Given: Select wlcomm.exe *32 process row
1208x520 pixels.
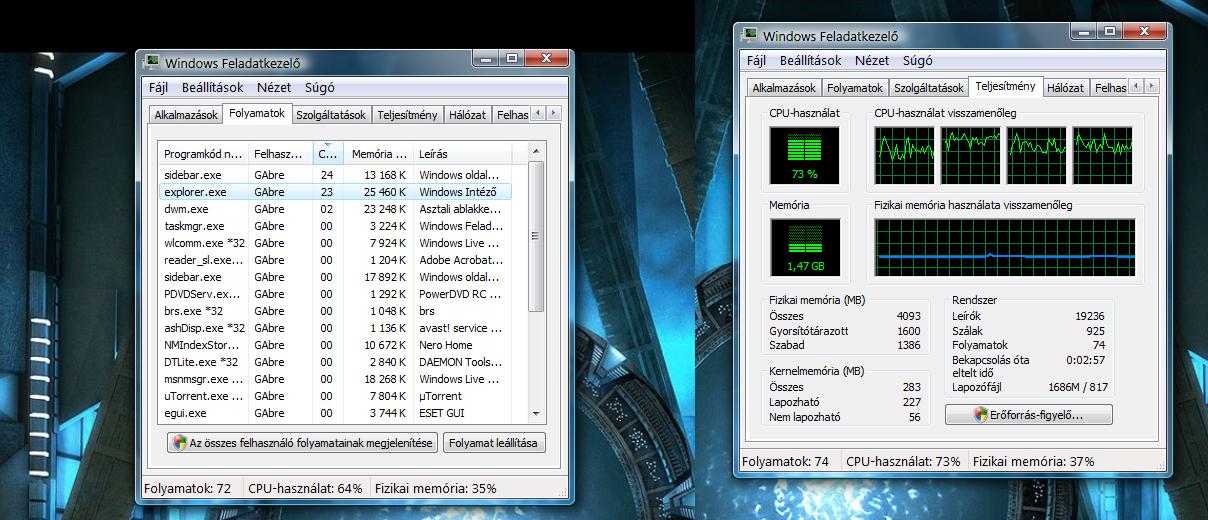Looking at the screenshot, I should pos(335,243).
